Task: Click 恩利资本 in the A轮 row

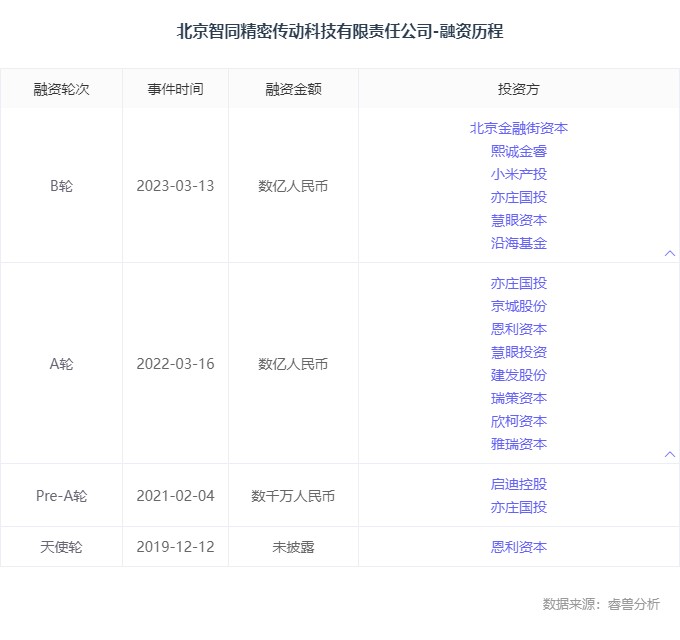Action: pos(518,329)
